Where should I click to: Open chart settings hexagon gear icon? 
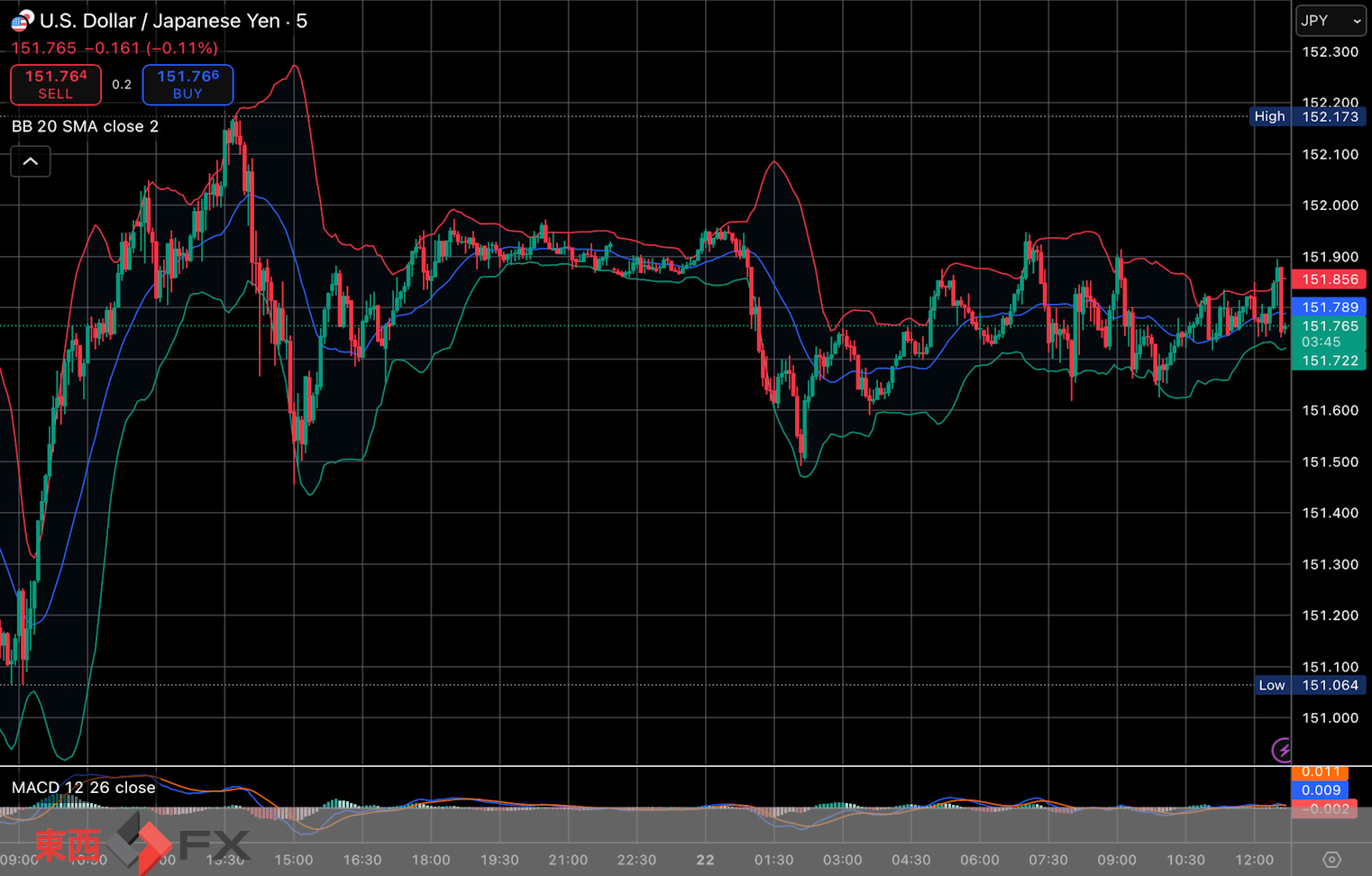[1331, 859]
